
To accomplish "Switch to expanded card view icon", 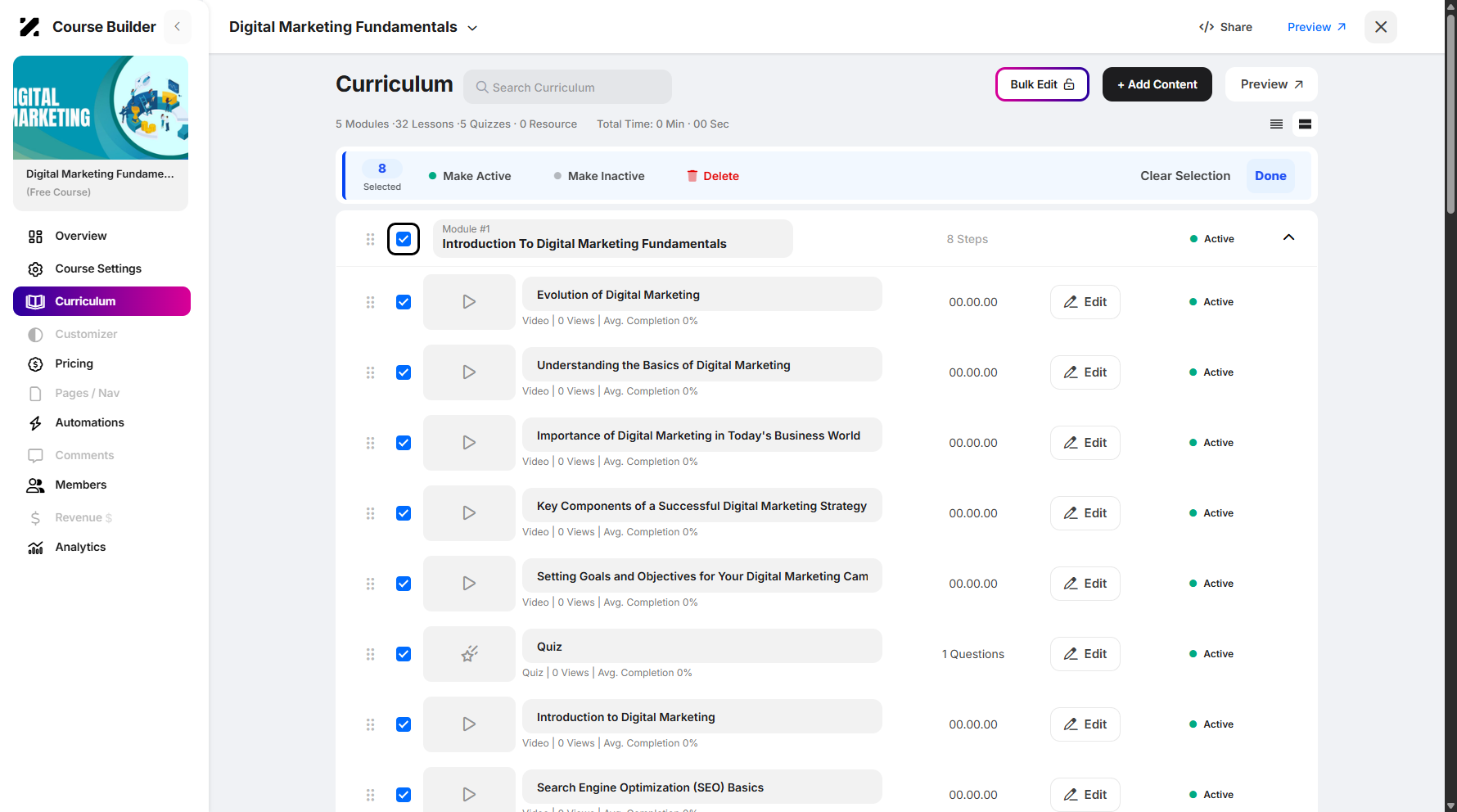I will coord(1305,124).
